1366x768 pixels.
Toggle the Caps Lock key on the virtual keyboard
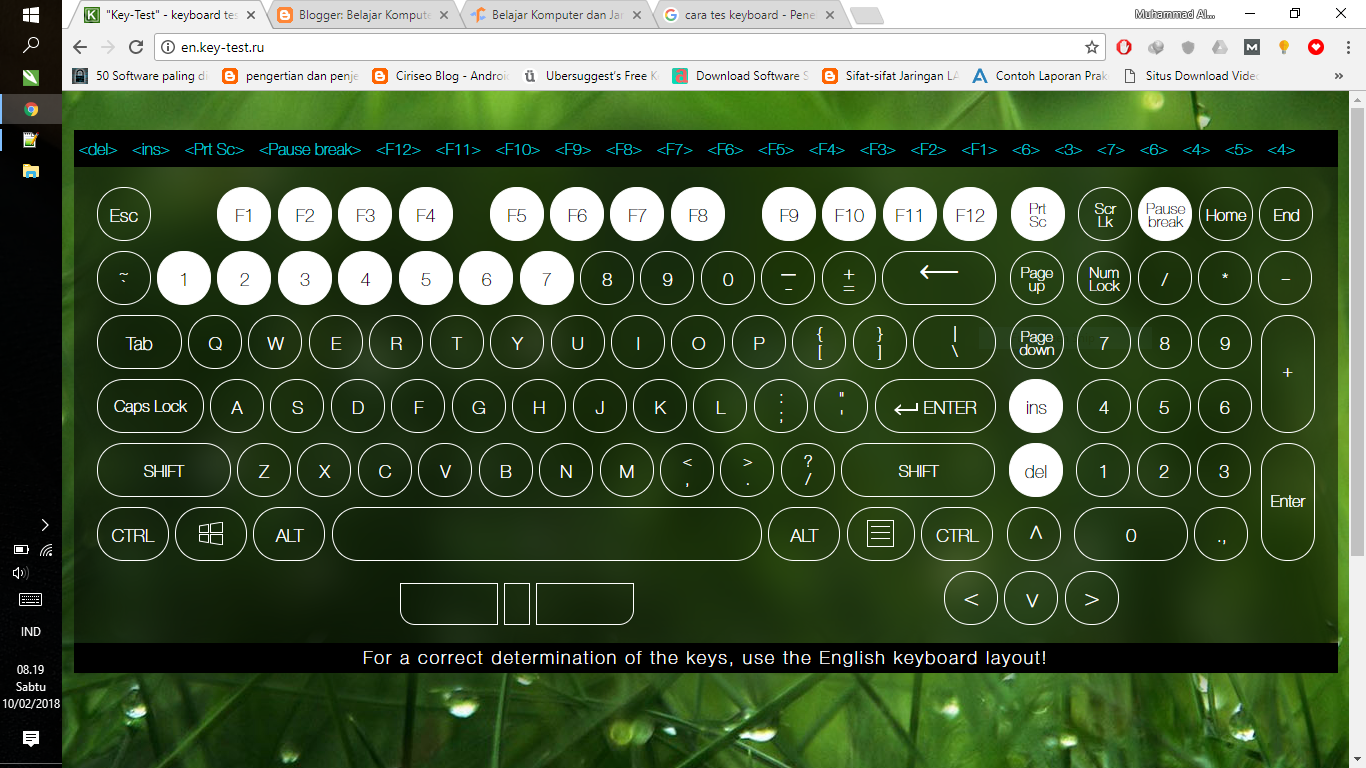tap(149, 406)
